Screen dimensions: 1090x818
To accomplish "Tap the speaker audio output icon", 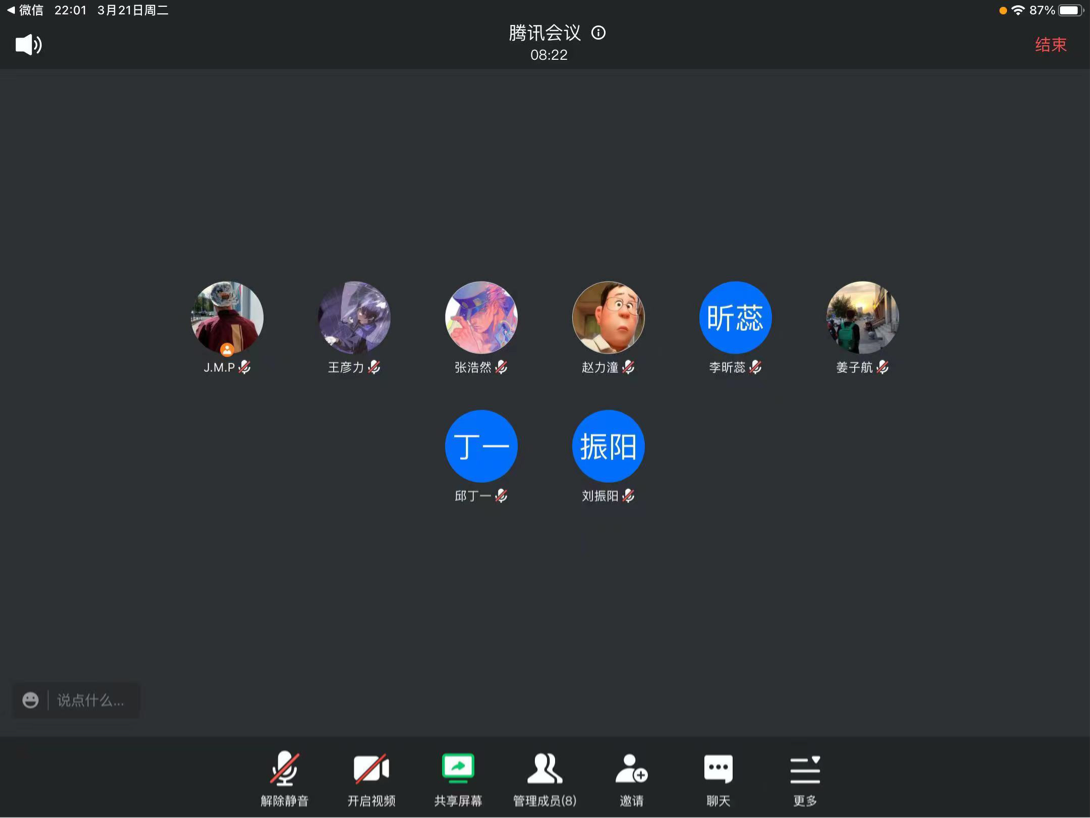I will (28, 45).
